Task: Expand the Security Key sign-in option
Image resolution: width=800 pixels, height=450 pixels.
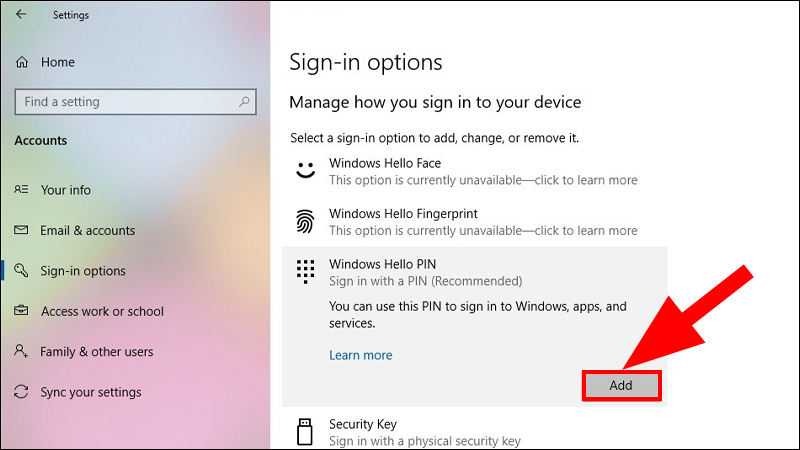Action: pos(363,424)
